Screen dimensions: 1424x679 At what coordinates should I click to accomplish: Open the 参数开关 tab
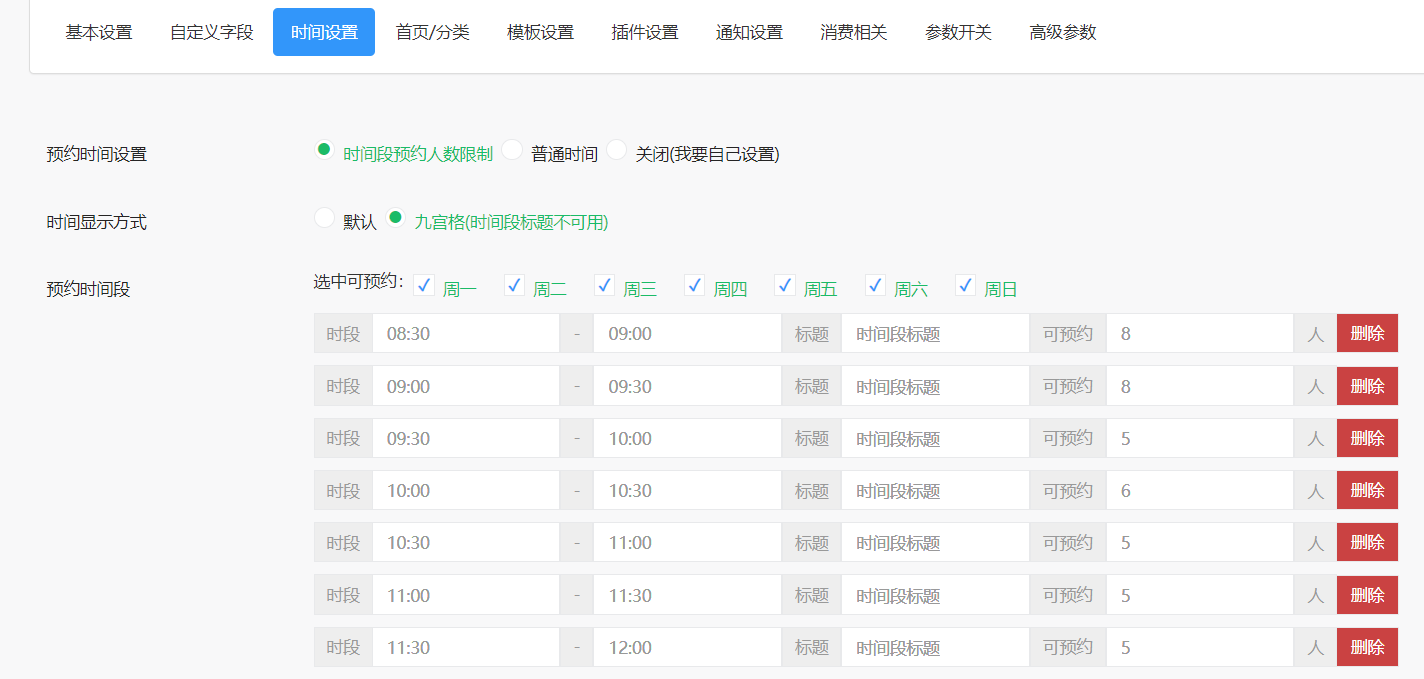958,31
